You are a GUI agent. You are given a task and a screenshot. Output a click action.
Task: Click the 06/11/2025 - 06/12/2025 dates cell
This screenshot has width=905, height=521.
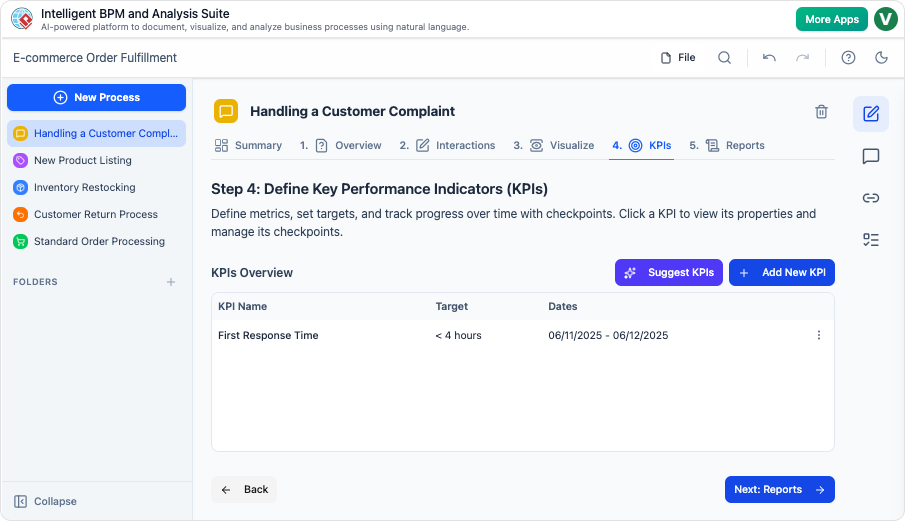pos(608,335)
